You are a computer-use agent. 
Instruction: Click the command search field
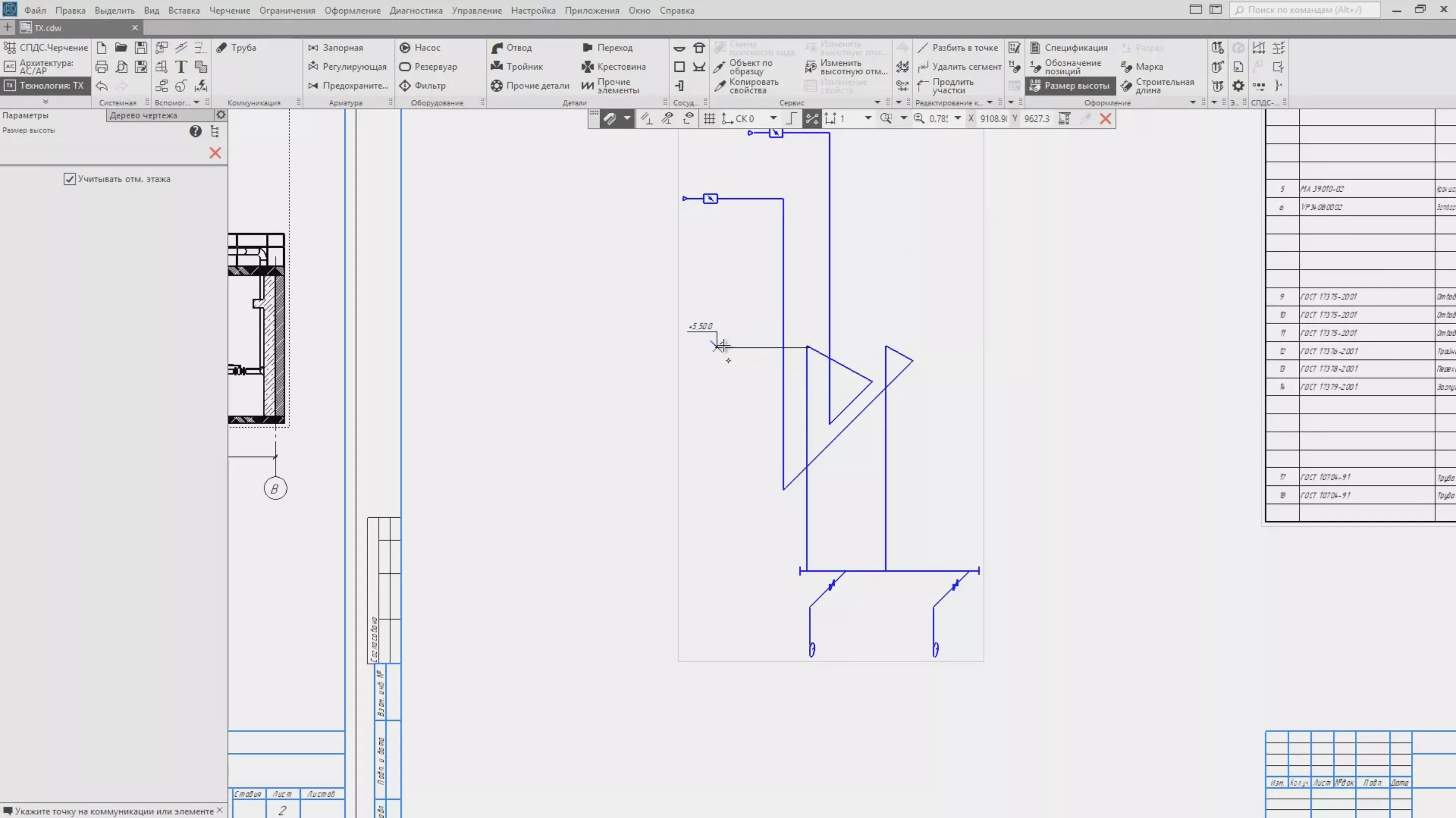tap(1306, 10)
